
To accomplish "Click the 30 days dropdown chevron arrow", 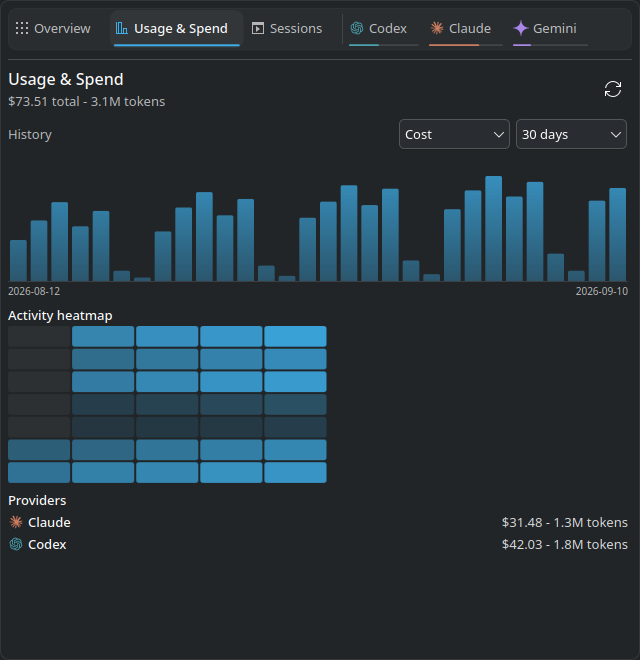I will [616, 135].
